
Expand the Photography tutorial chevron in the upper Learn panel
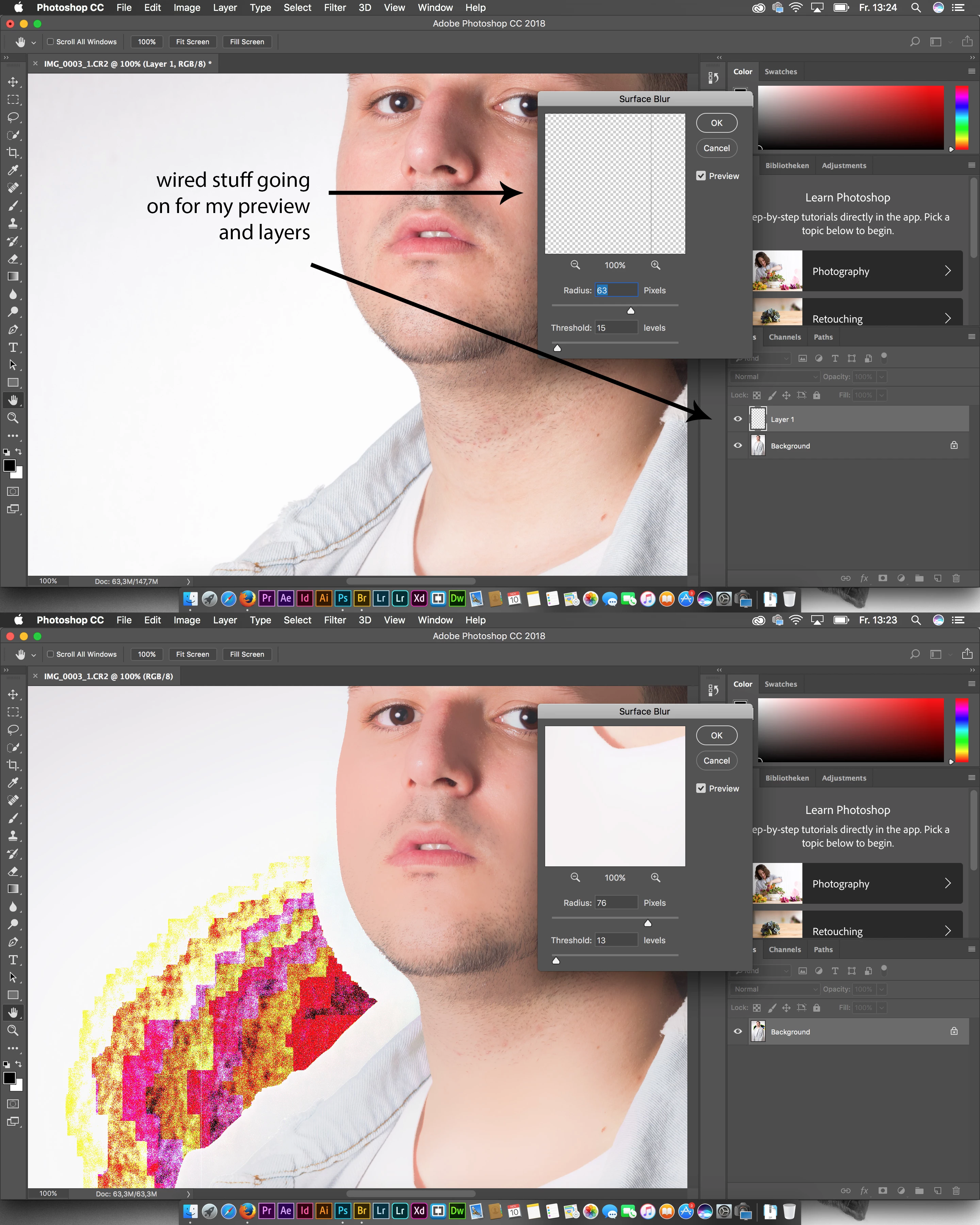coord(947,271)
